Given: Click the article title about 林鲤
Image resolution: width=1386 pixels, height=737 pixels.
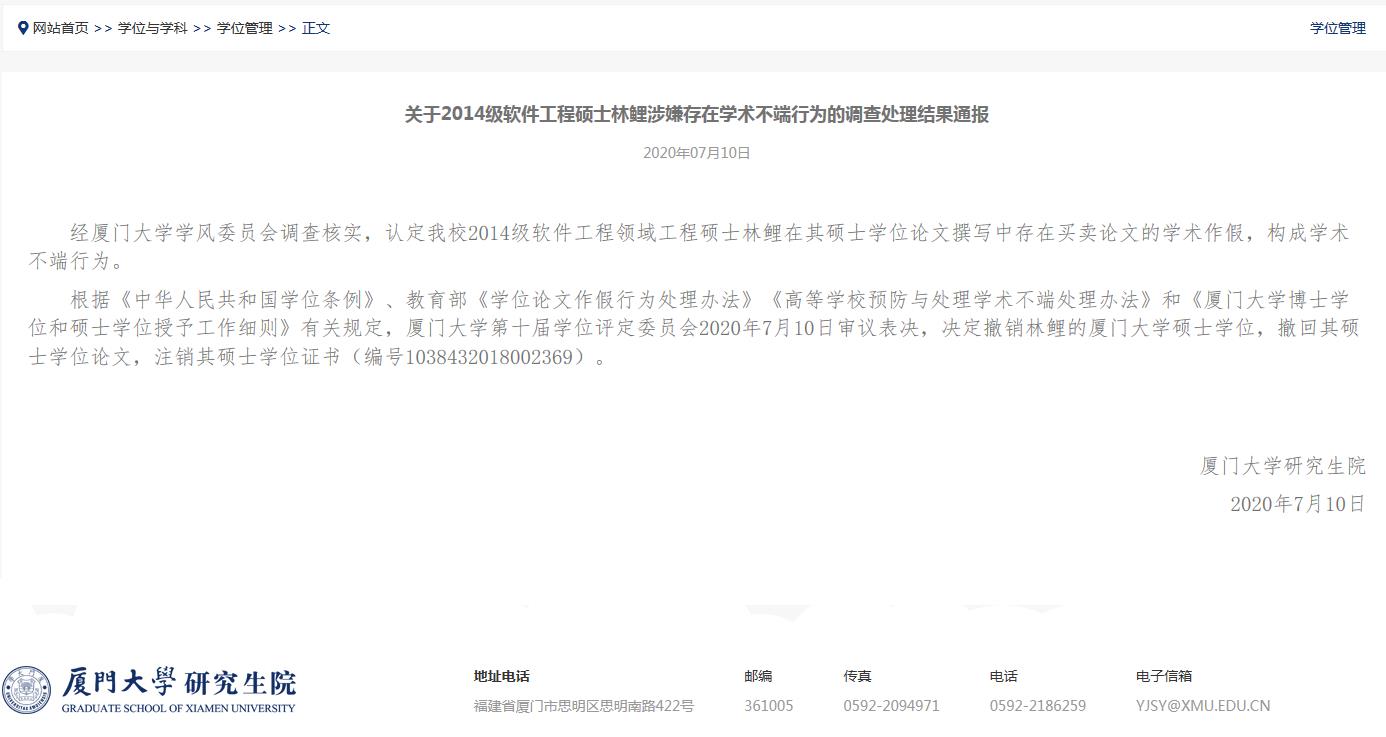Looking at the screenshot, I should [x=696, y=114].
